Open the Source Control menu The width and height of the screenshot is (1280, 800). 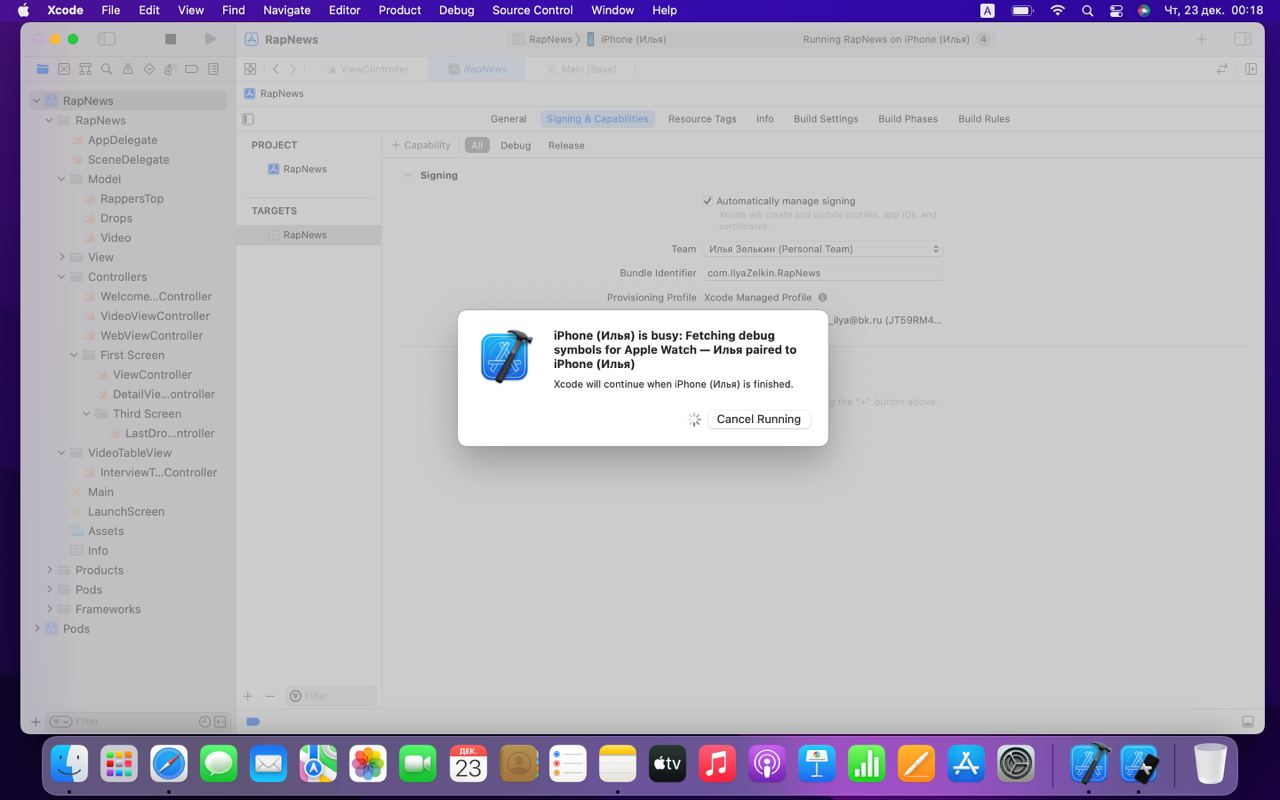pyautogui.click(x=533, y=10)
